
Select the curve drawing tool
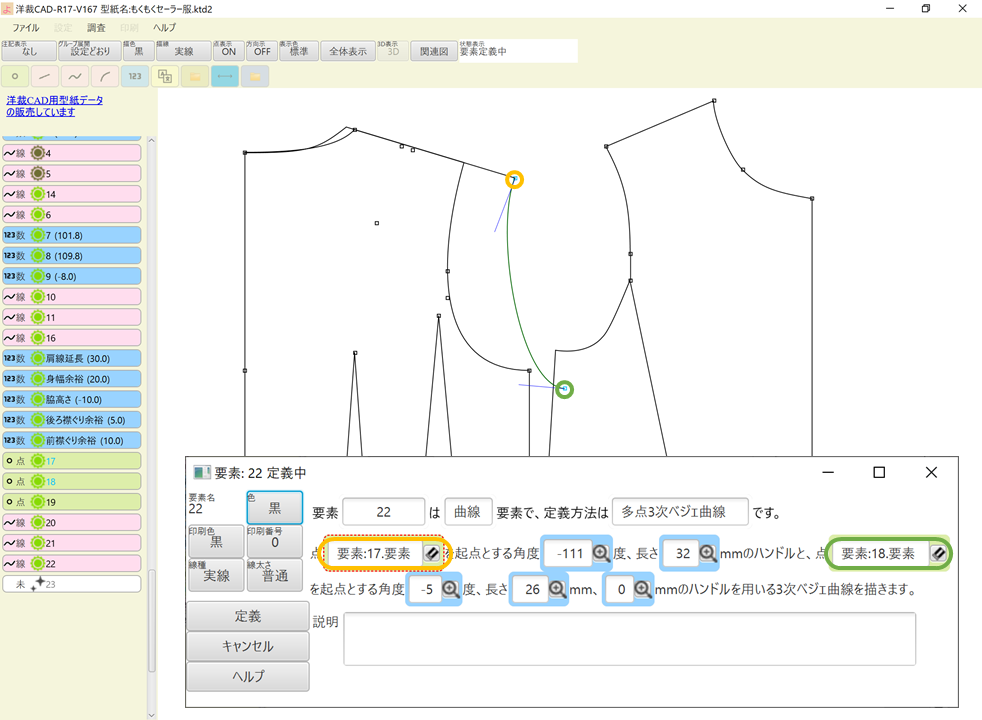pos(74,76)
